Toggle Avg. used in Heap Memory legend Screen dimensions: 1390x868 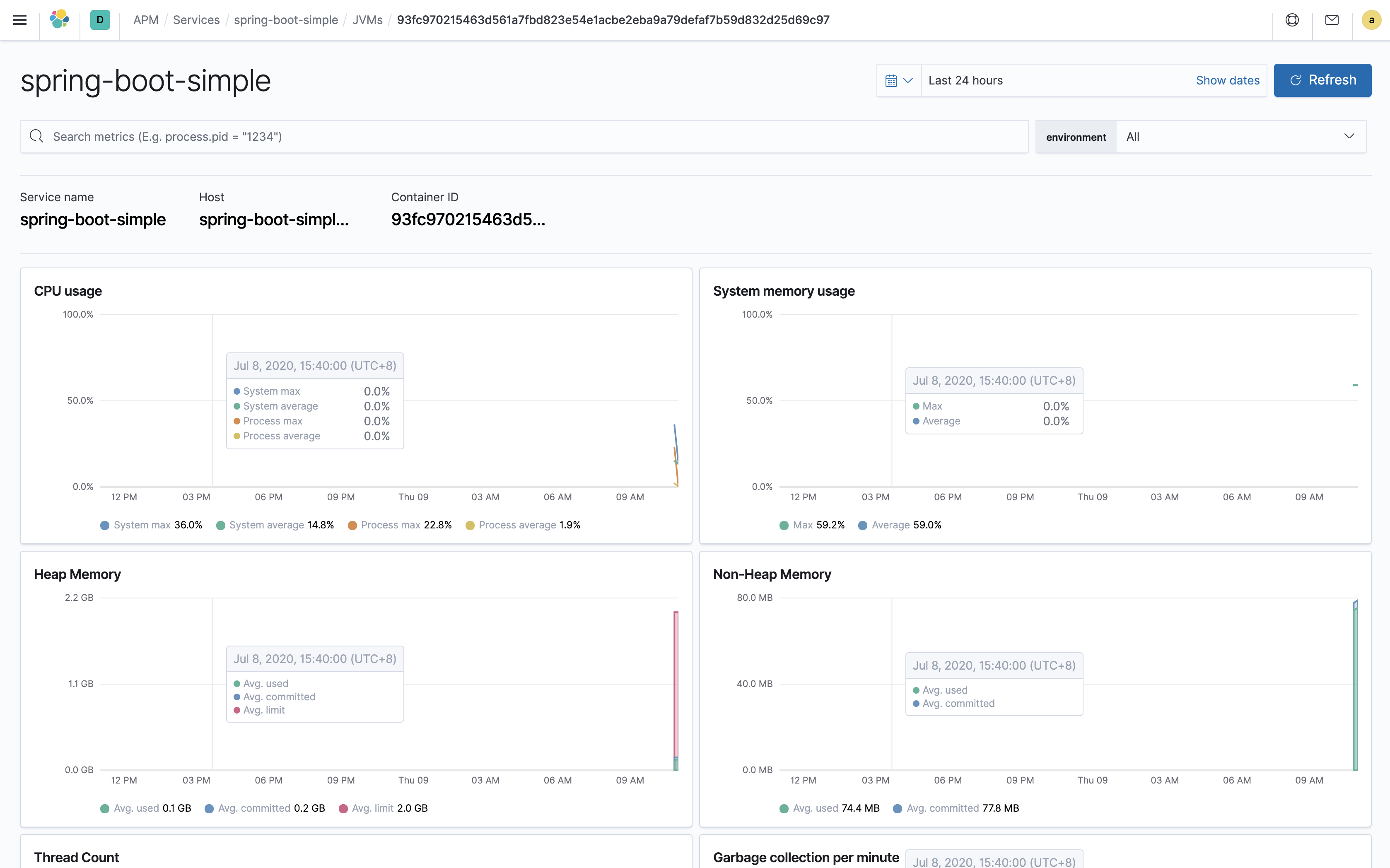(x=146, y=808)
